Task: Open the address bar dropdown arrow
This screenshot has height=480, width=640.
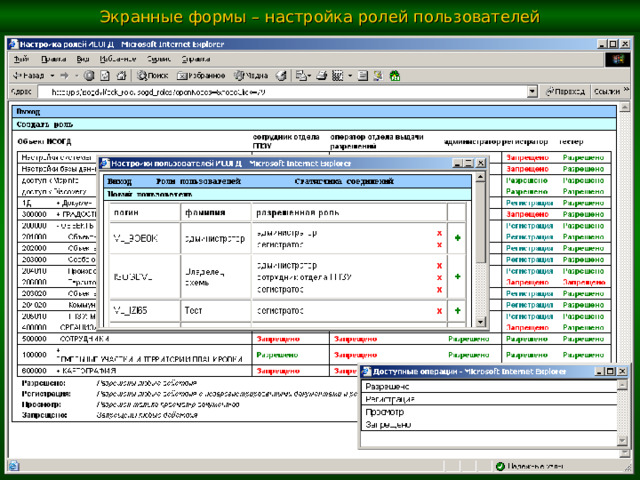Action: [532, 92]
